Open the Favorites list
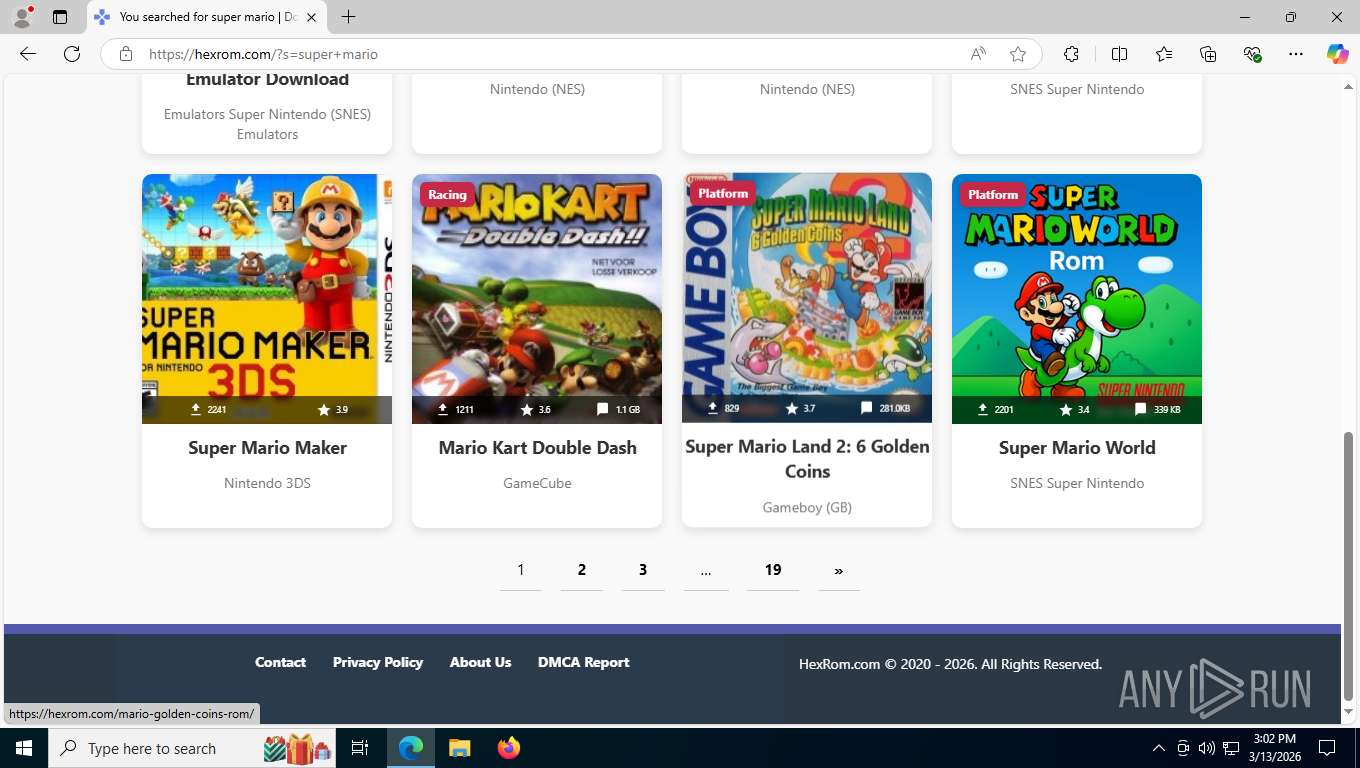The image size is (1360, 768). pyautogui.click(x=1164, y=54)
